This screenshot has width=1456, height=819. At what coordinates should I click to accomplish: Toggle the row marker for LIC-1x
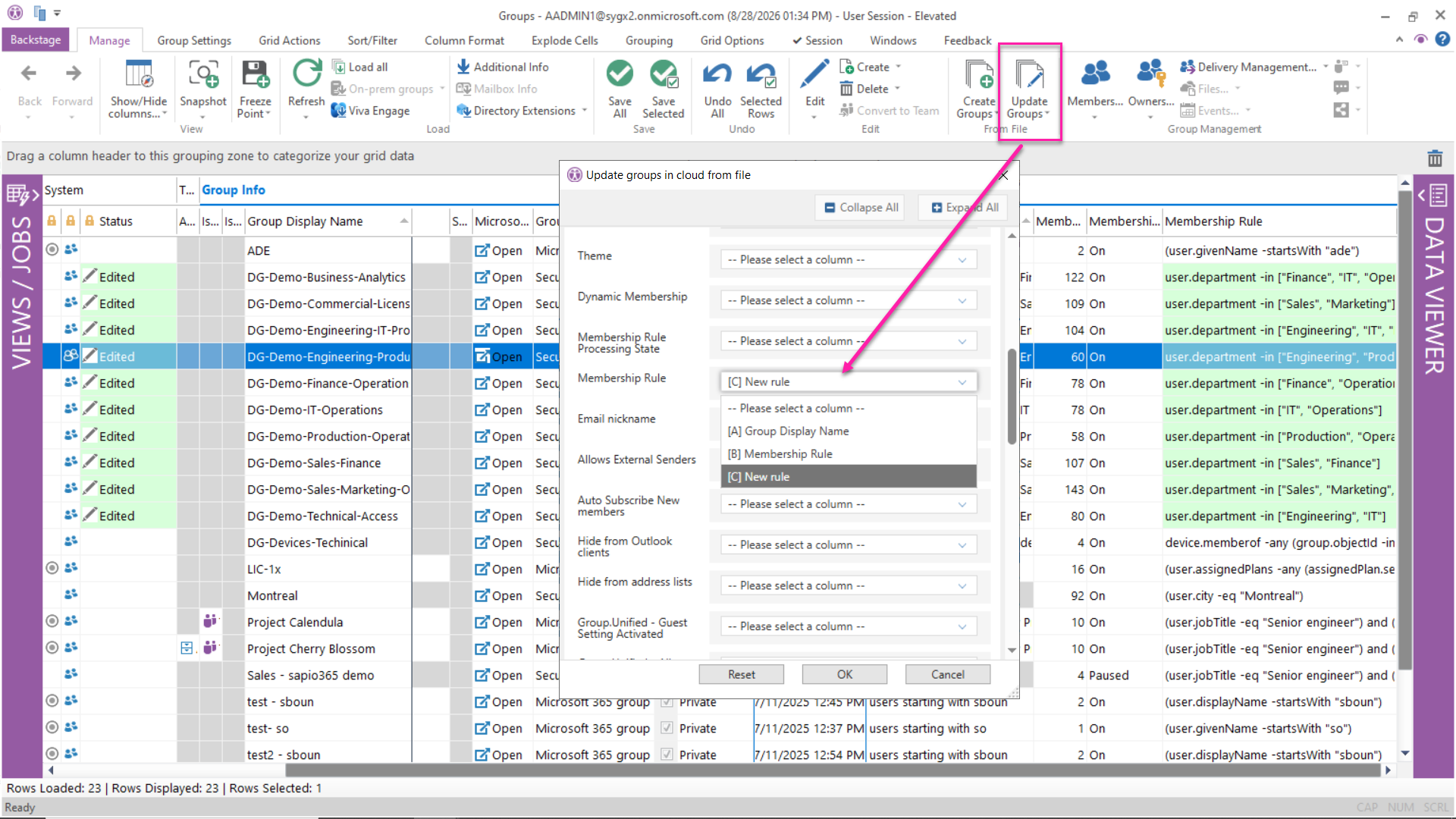point(52,567)
